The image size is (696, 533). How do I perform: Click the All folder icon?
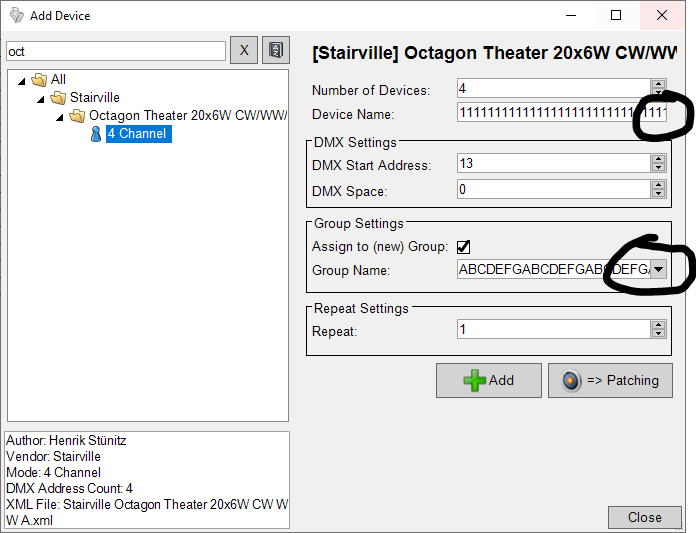39,80
